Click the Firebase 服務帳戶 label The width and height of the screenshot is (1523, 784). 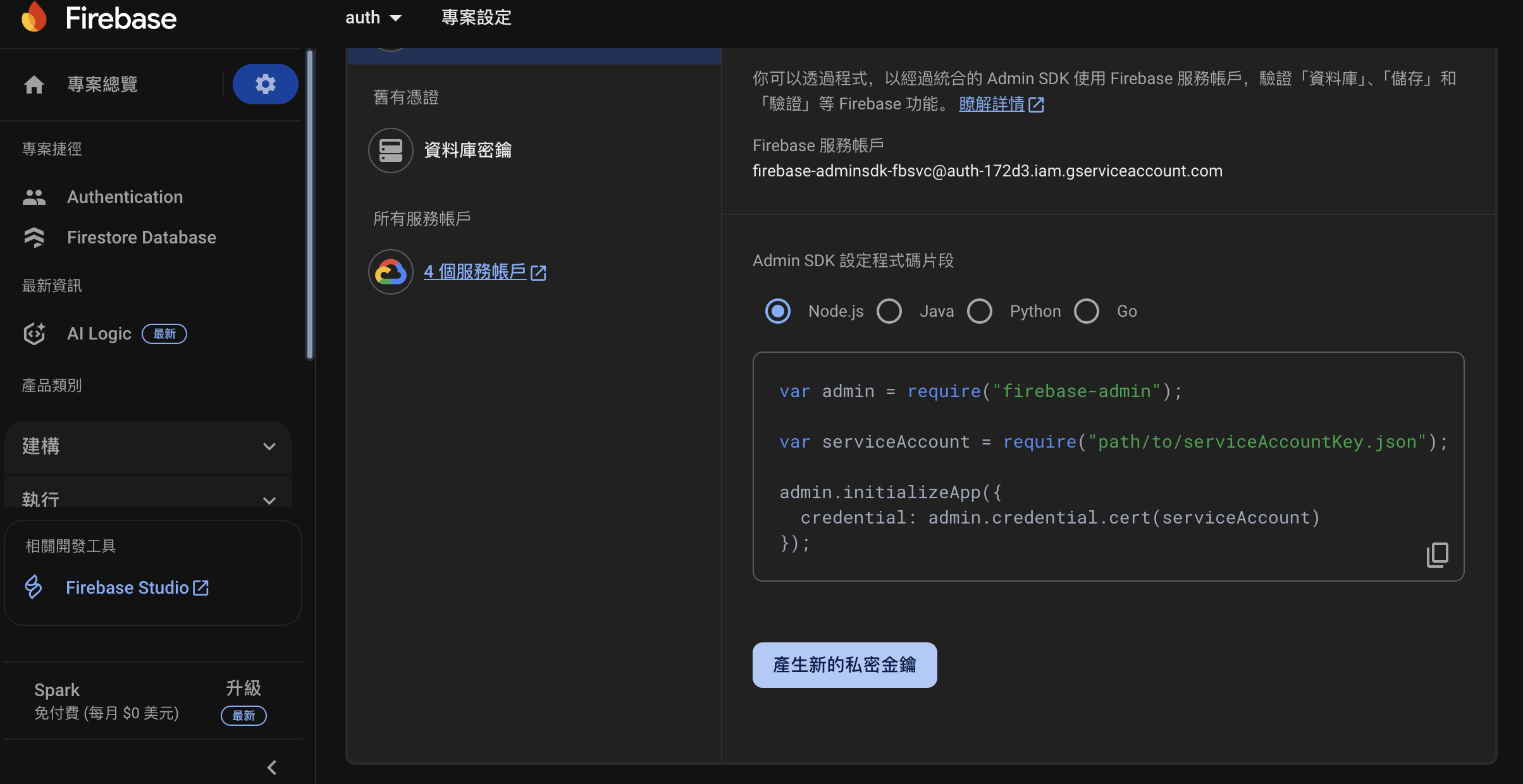[x=818, y=145]
